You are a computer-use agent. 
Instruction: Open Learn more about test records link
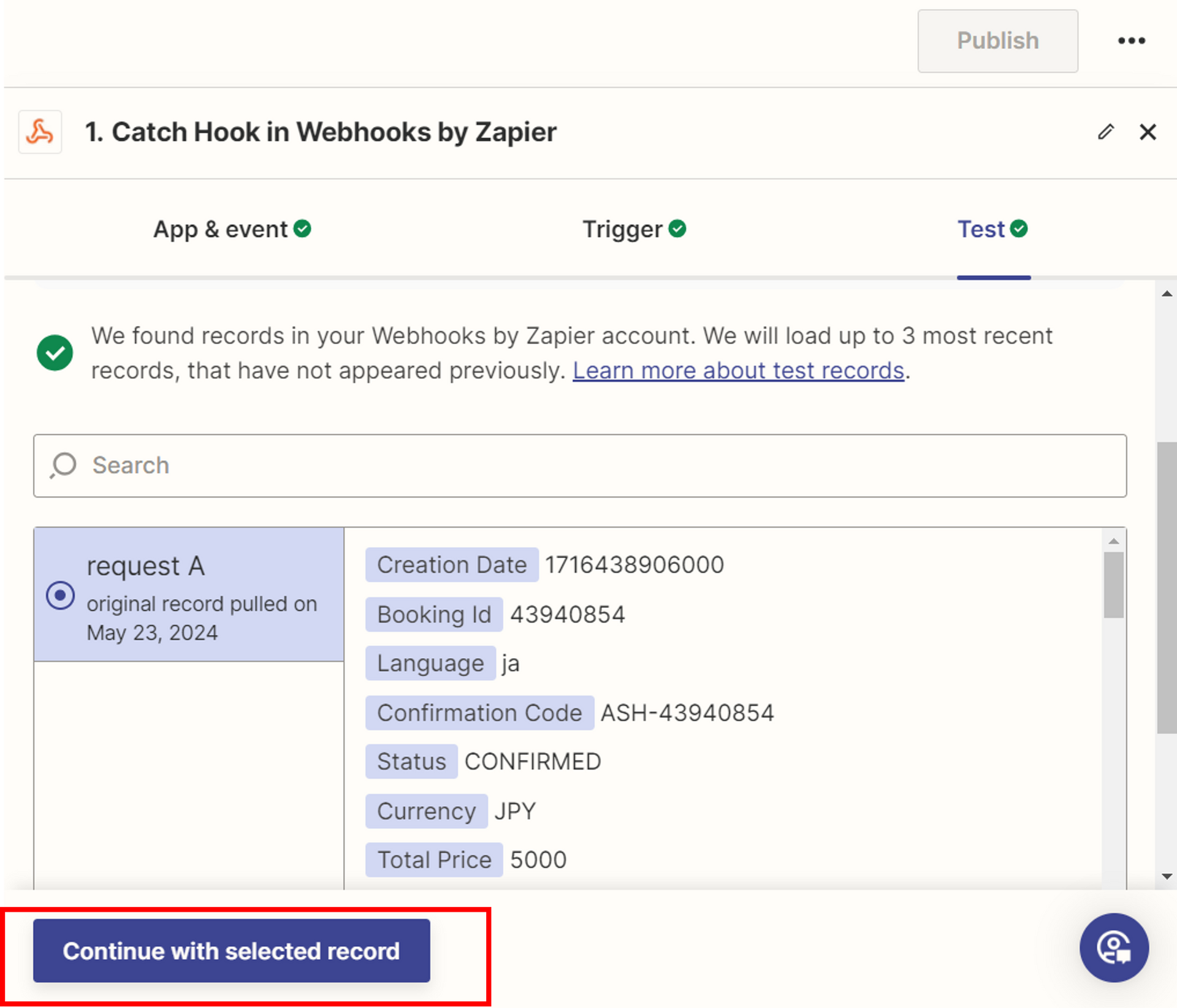click(x=738, y=371)
